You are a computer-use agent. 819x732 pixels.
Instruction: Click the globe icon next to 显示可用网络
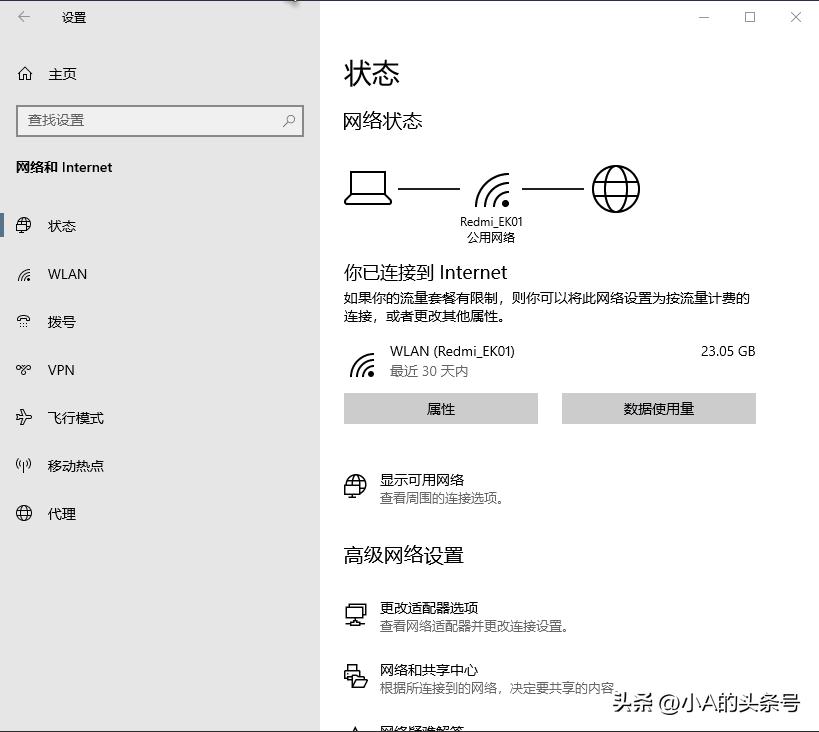(357, 487)
